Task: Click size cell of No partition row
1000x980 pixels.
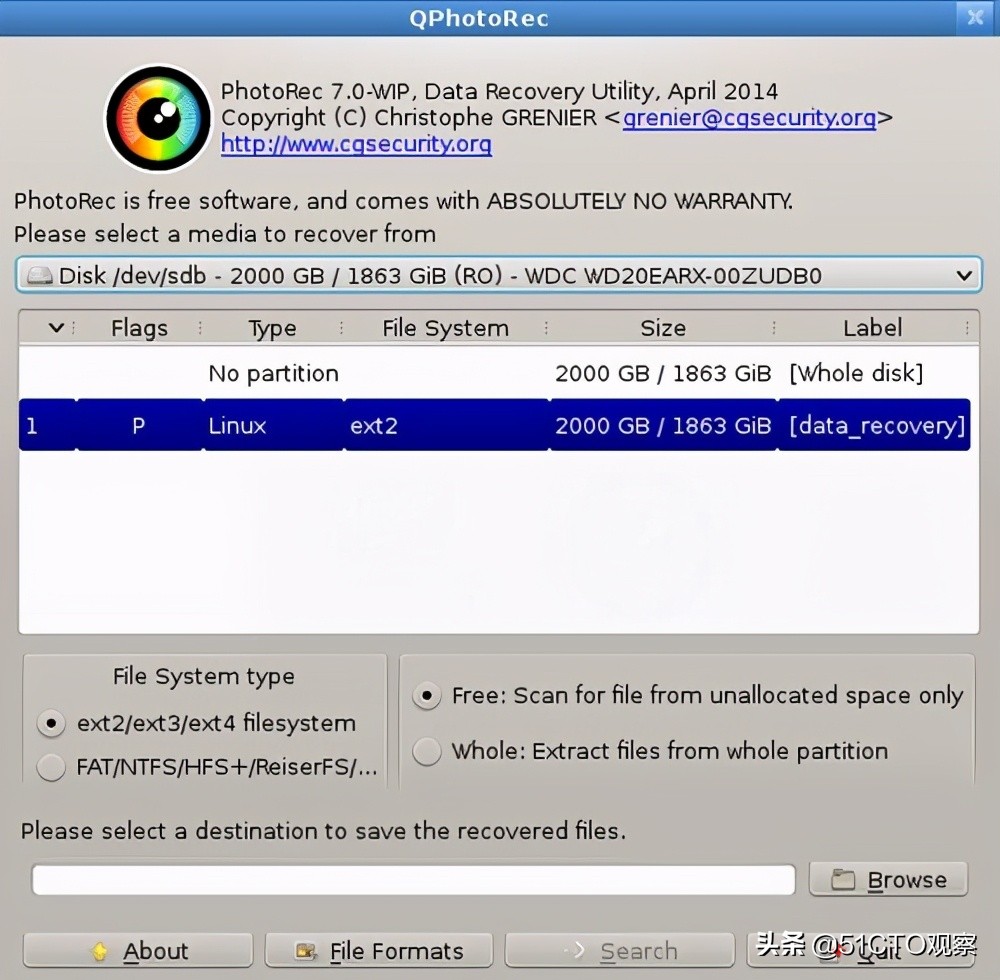Action: coord(663,373)
